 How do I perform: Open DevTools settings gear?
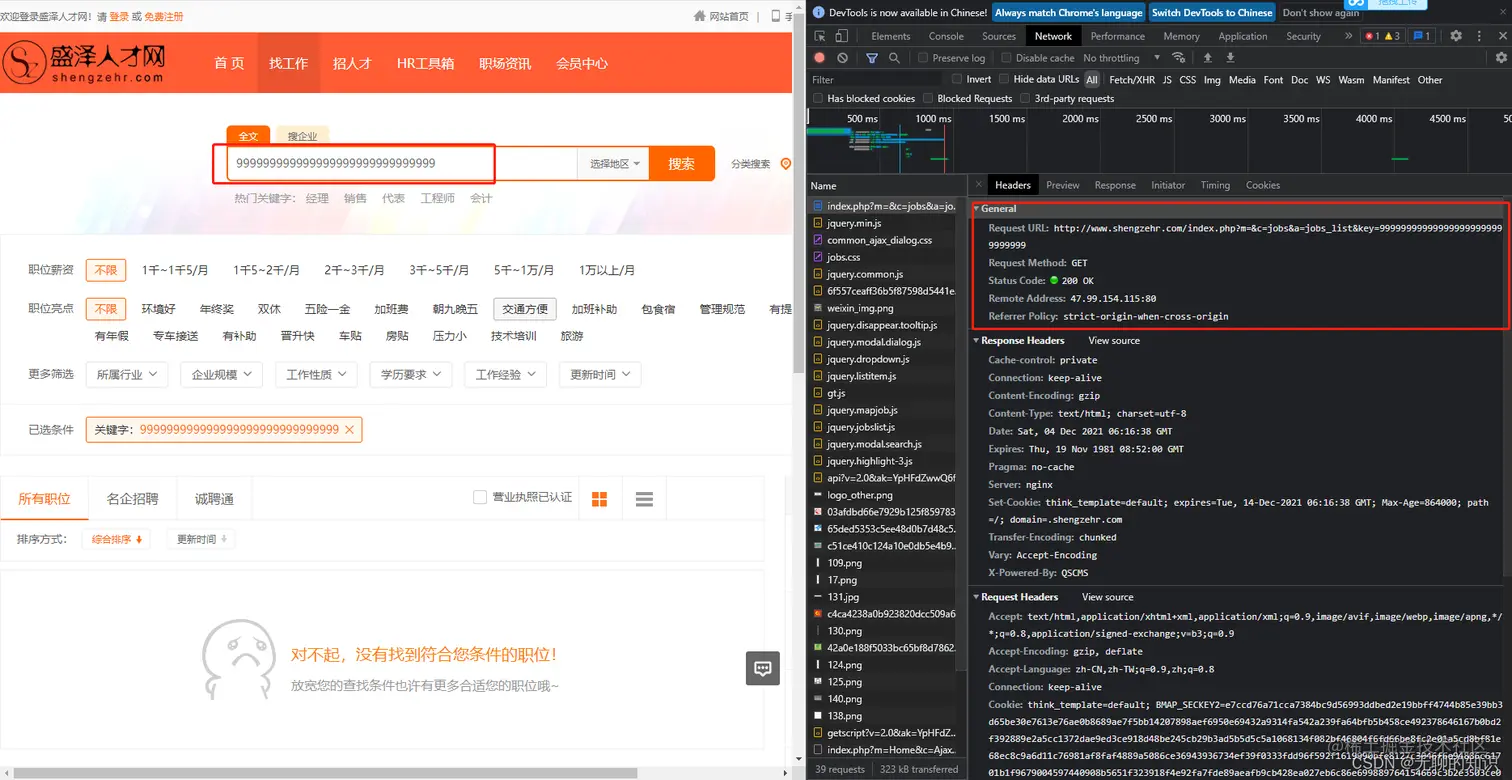pyautogui.click(x=1456, y=36)
